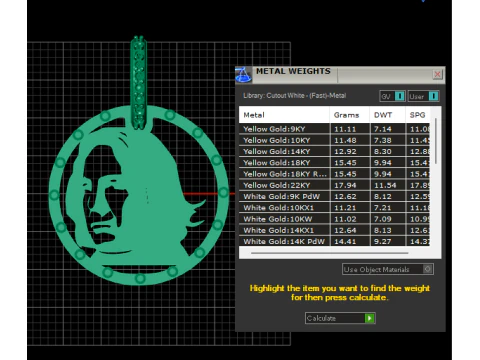Click the Metal Weights scale icon

click(243, 75)
